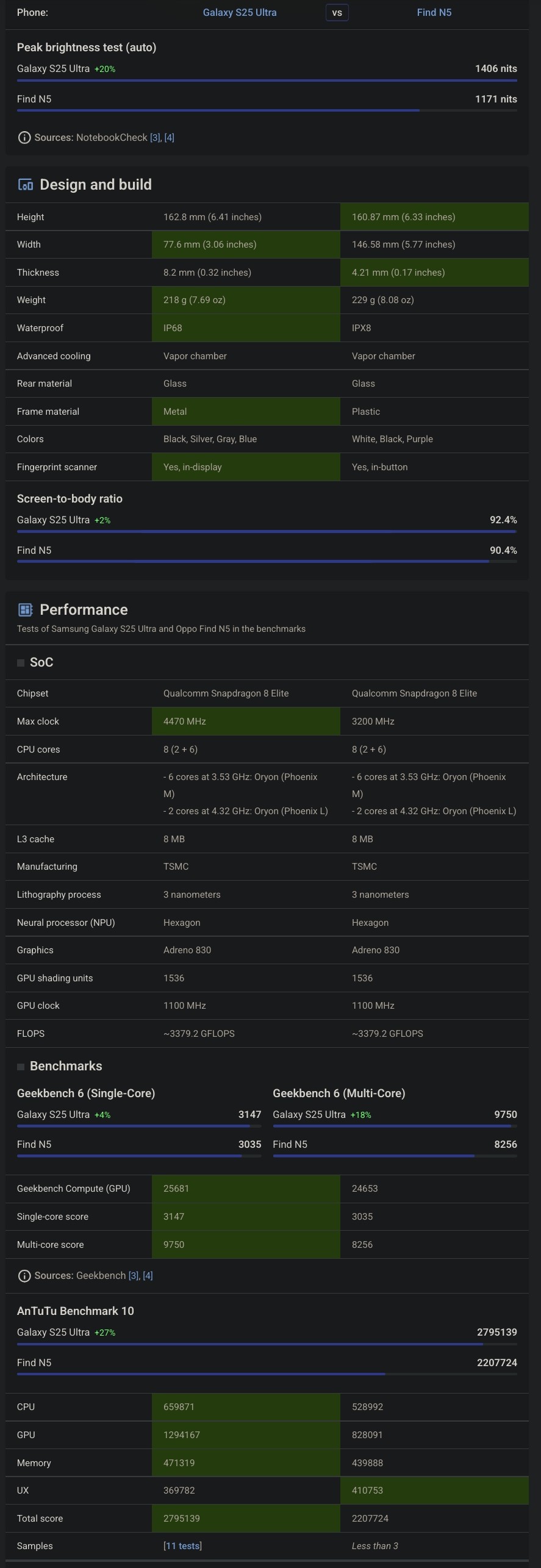Open Geekbench source reference [3]

pyautogui.click(x=134, y=1276)
